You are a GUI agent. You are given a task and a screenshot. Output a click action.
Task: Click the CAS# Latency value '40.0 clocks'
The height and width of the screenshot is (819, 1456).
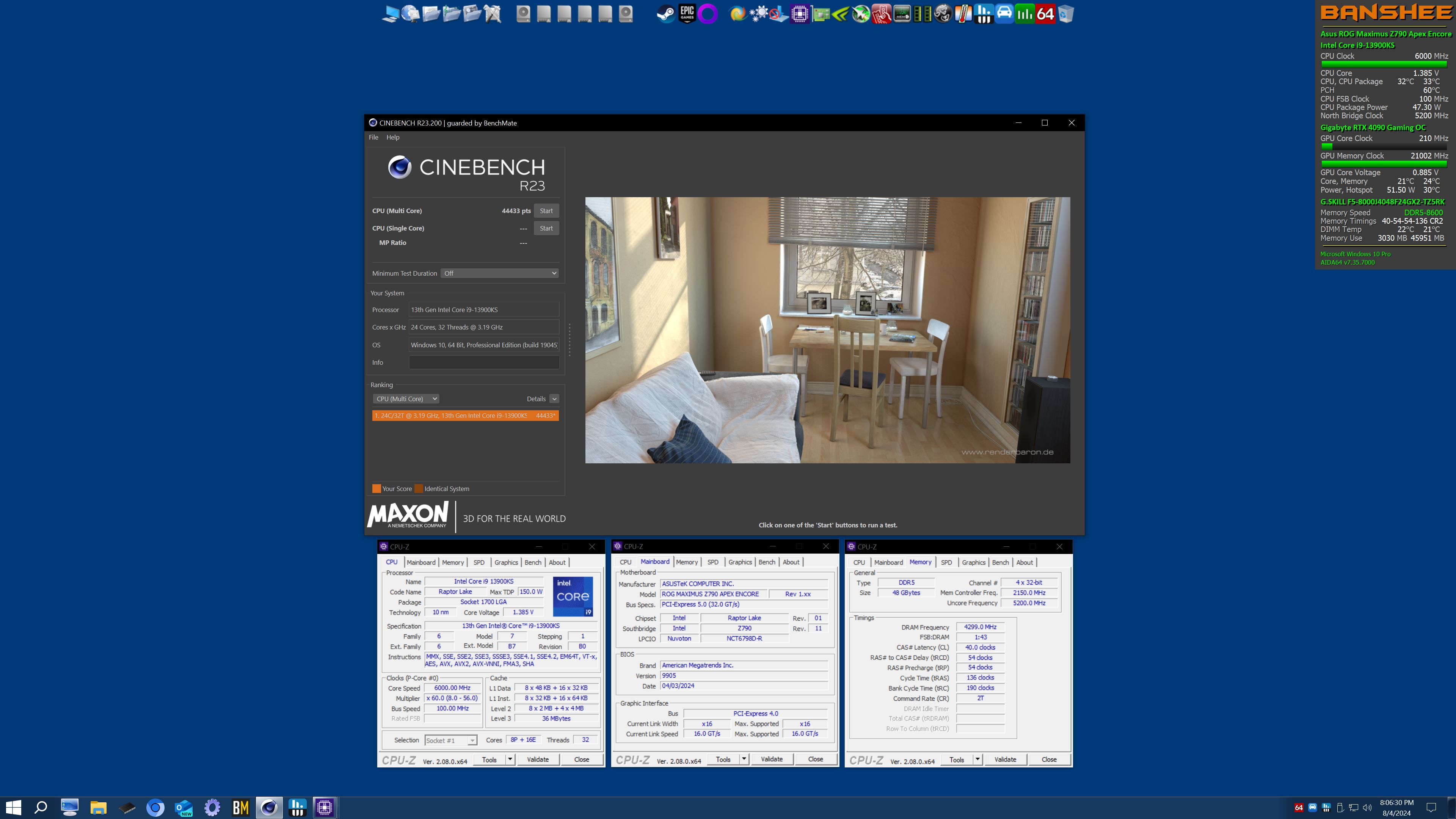(980, 647)
